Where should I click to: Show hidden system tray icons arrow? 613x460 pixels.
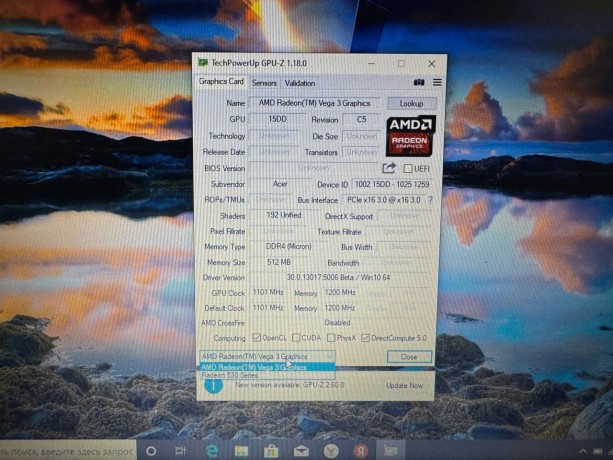pos(583,451)
